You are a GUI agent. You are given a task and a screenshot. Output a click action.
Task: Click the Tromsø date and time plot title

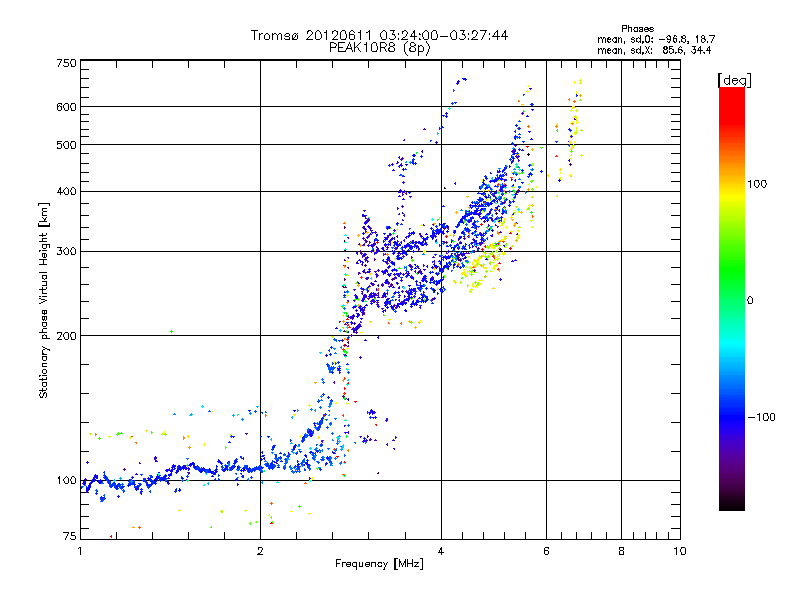[x=379, y=35]
